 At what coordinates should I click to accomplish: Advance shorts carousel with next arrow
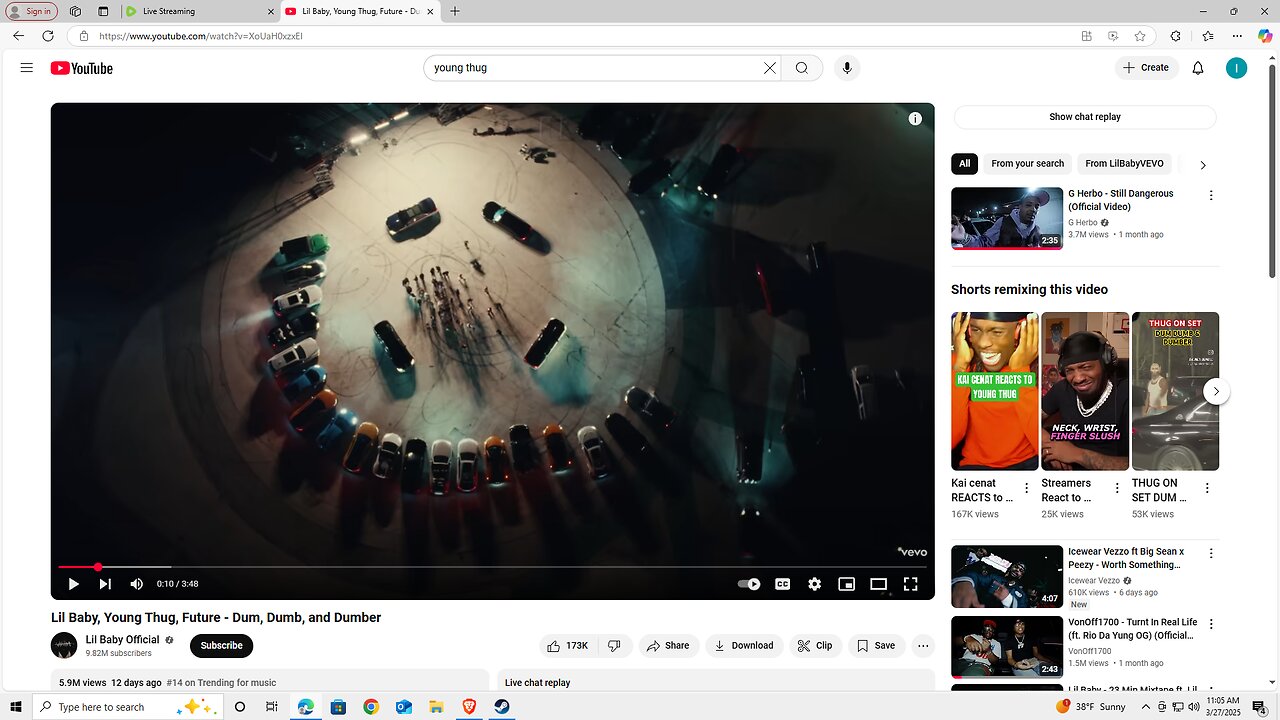click(x=1215, y=391)
